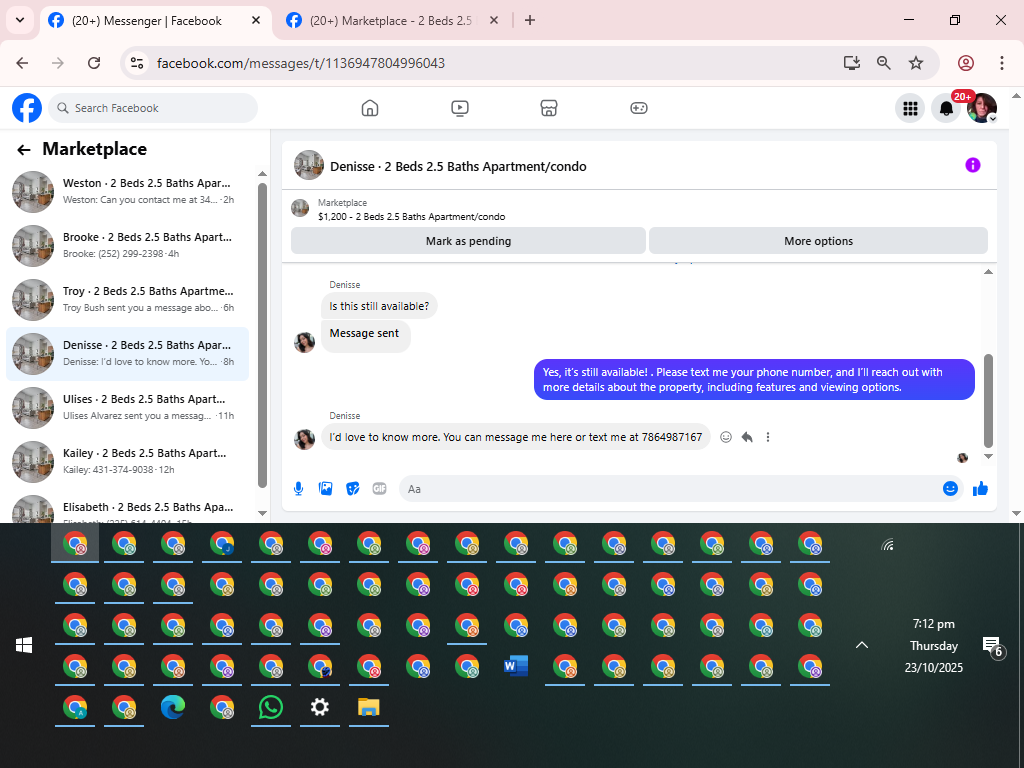Mark the listing as pending
The width and height of the screenshot is (1024, 768).
tap(468, 241)
